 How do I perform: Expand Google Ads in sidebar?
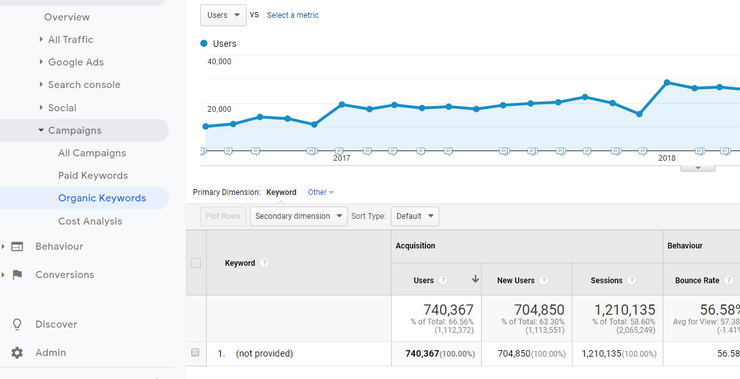(41, 62)
